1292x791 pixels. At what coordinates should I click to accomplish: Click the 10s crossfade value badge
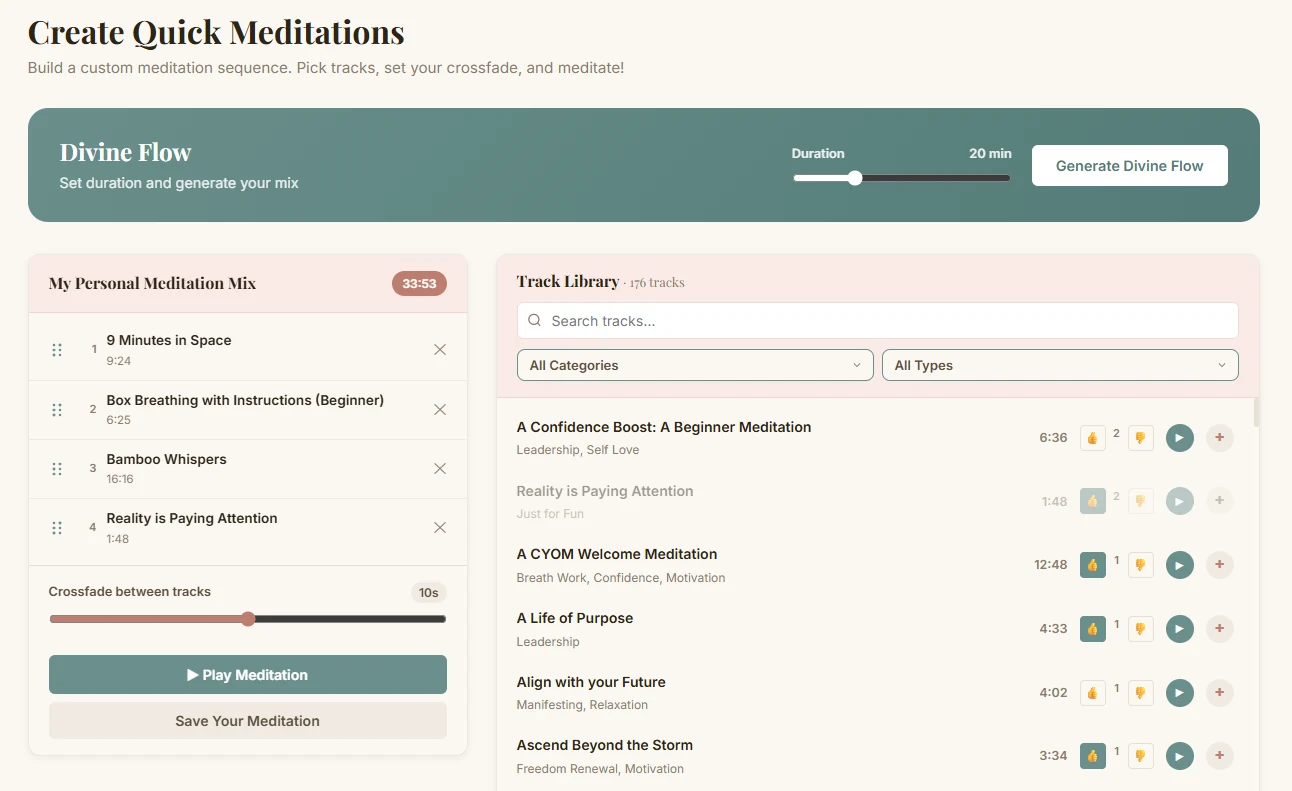tap(429, 593)
